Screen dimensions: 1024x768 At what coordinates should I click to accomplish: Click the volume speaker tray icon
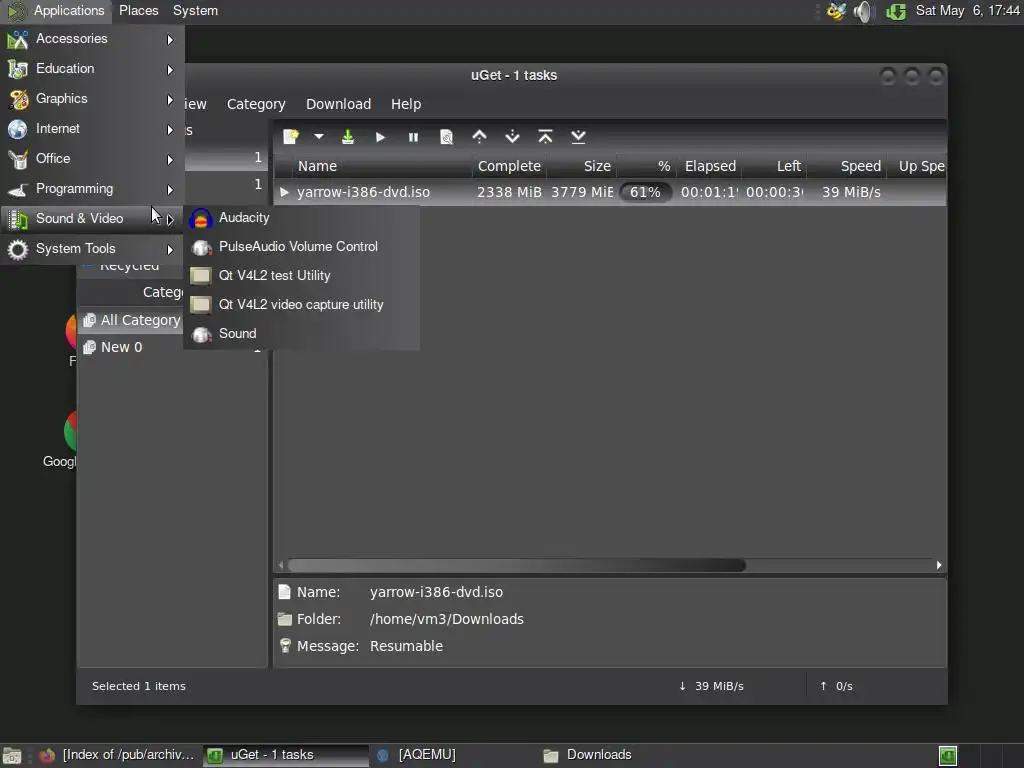coord(863,11)
